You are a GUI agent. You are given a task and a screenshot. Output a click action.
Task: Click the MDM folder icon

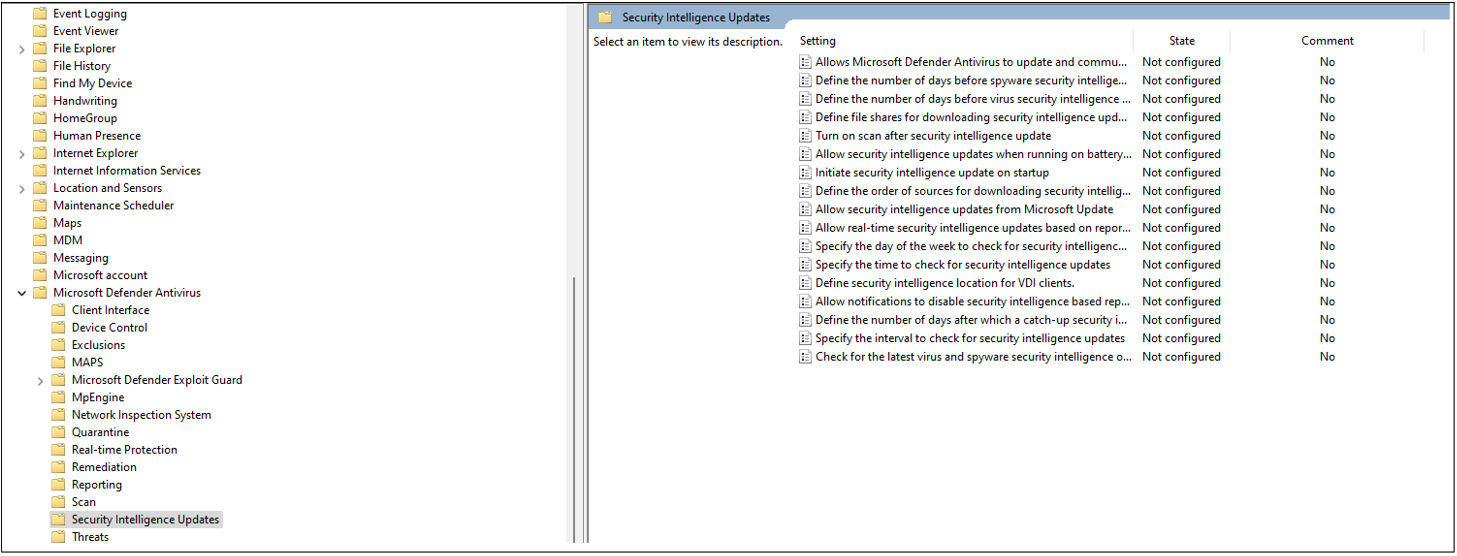pyautogui.click(x=40, y=240)
